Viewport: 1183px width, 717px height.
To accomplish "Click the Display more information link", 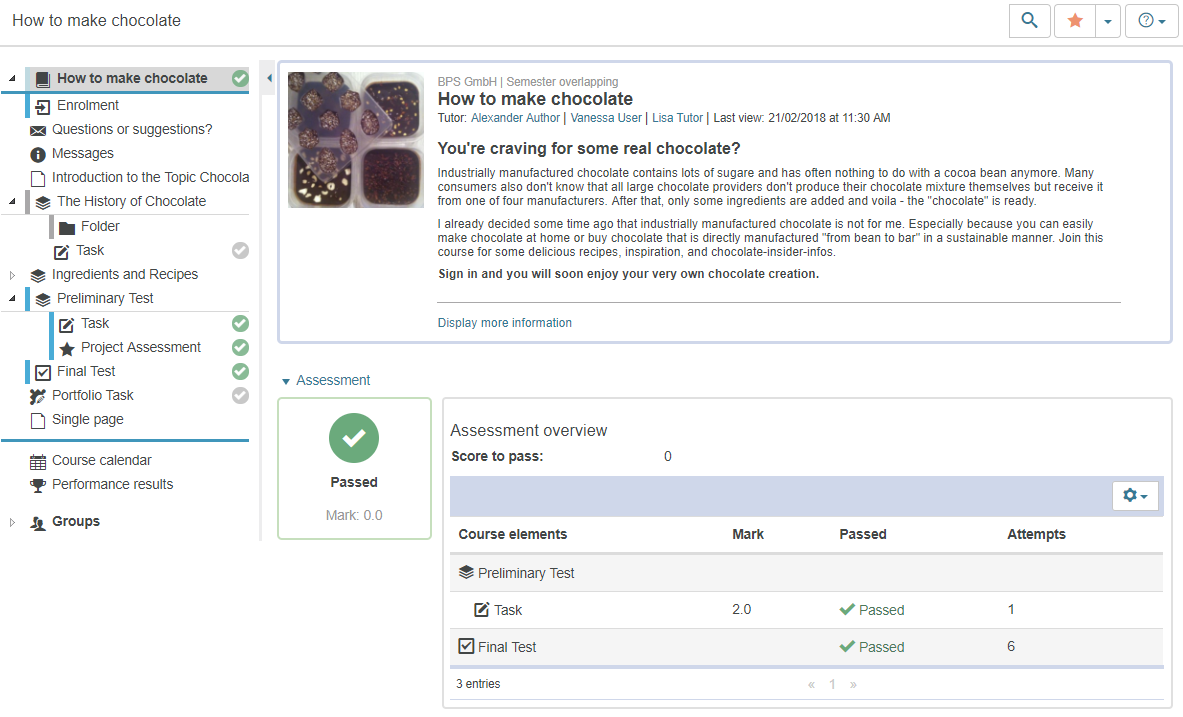I will pyautogui.click(x=505, y=323).
